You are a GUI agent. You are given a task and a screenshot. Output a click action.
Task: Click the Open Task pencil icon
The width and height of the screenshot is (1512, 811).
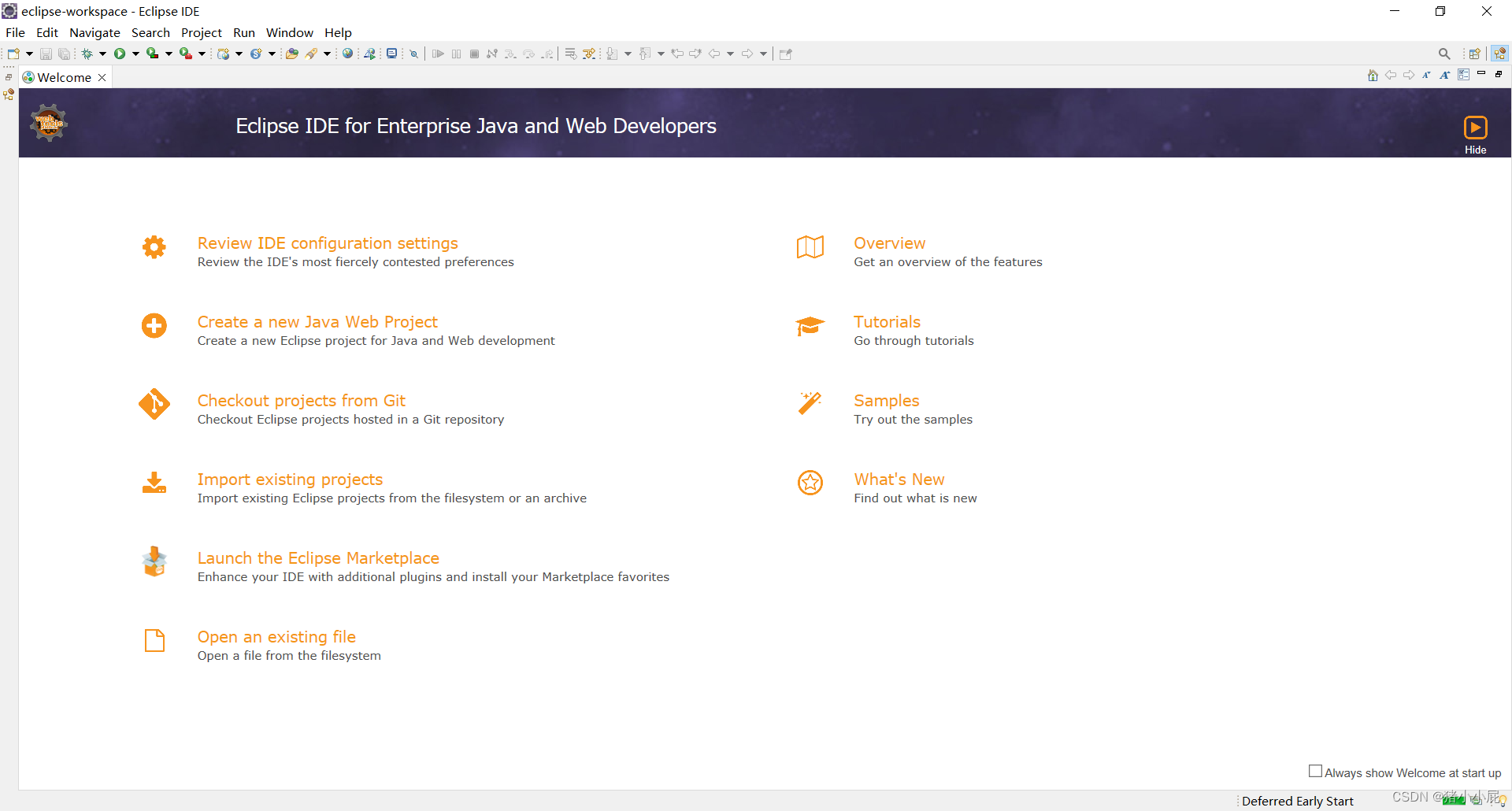[312, 54]
